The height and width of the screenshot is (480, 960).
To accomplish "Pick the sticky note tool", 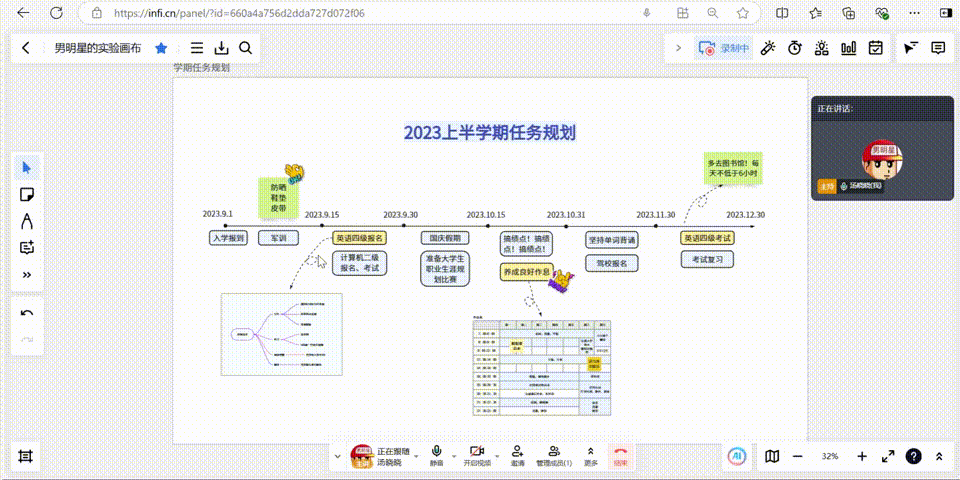I will point(27,195).
